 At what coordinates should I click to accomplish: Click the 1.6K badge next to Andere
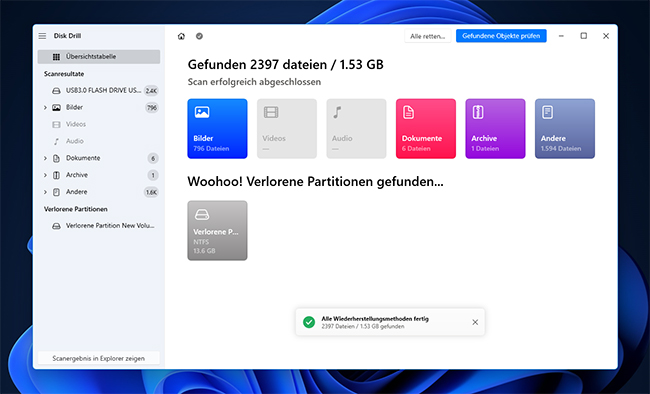coord(151,192)
